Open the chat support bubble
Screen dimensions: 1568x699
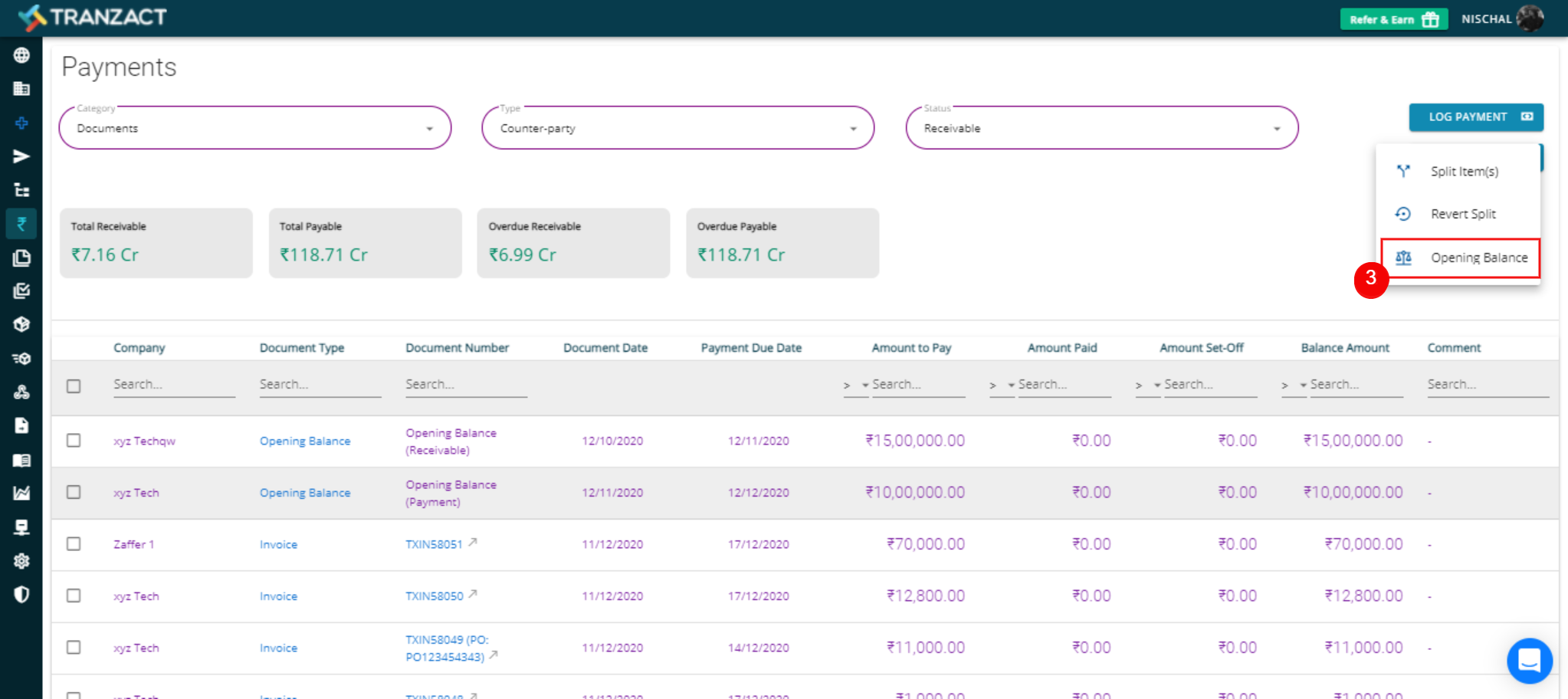[1529, 660]
